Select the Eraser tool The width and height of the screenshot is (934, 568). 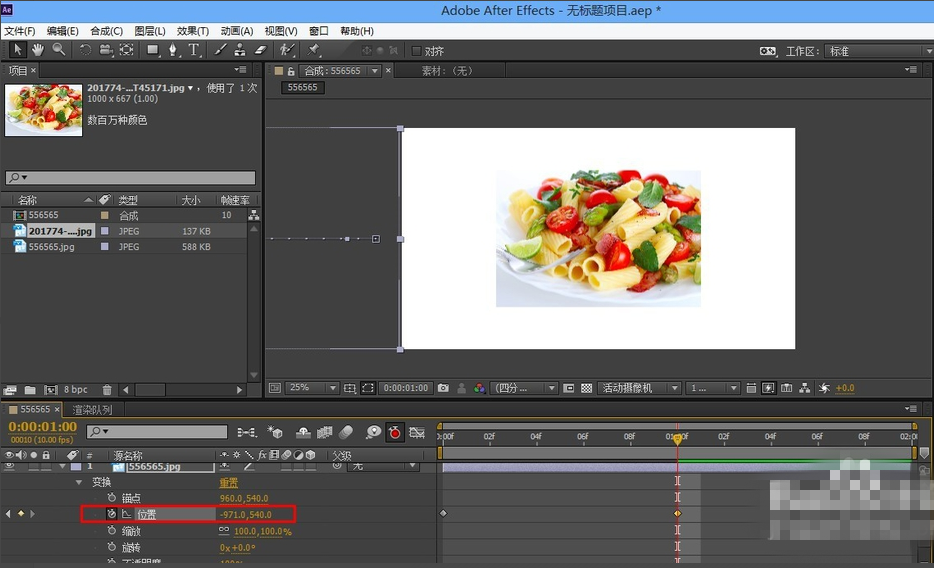tap(261, 50)
